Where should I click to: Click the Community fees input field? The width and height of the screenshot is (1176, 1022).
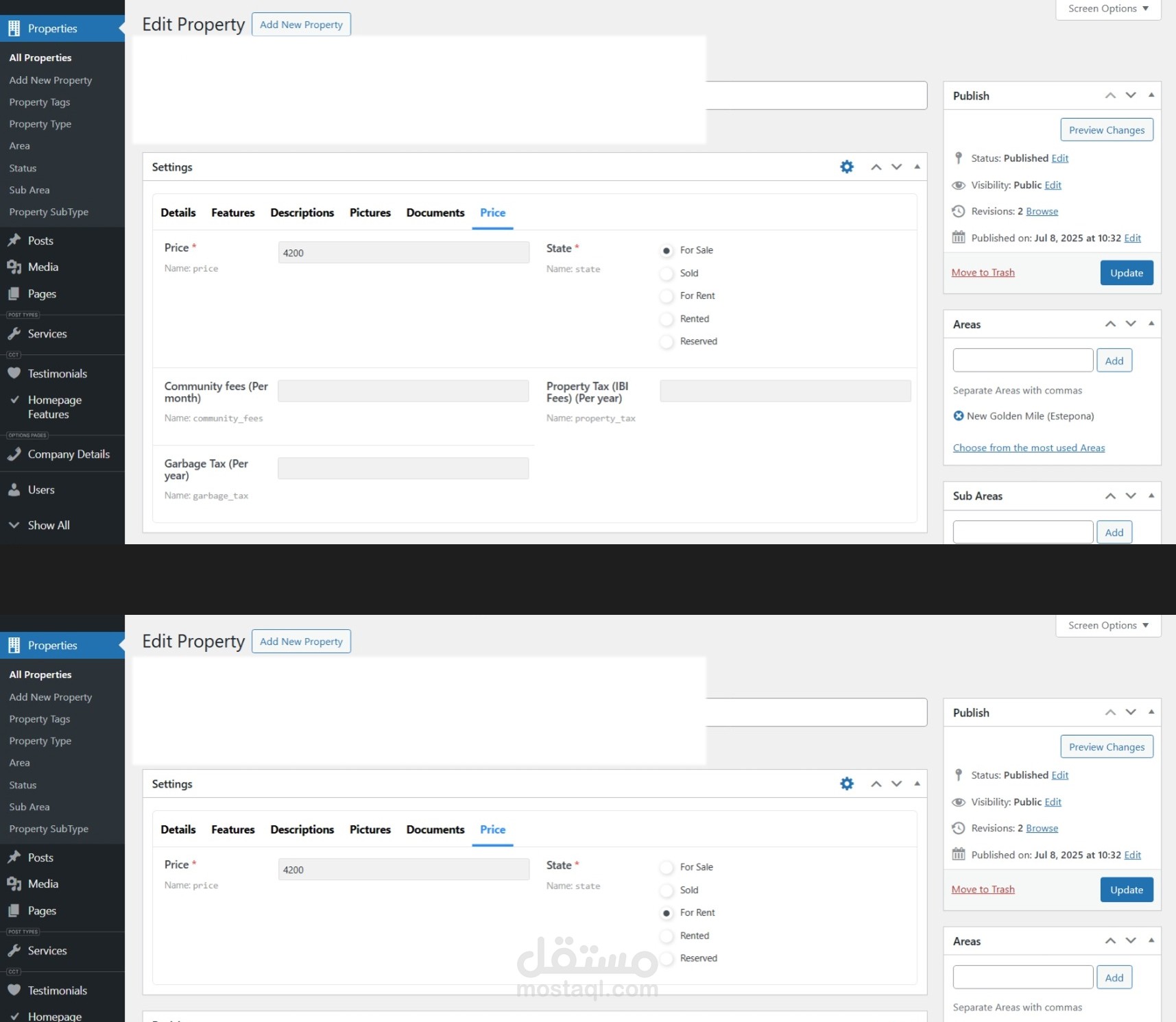click(403, 391)
